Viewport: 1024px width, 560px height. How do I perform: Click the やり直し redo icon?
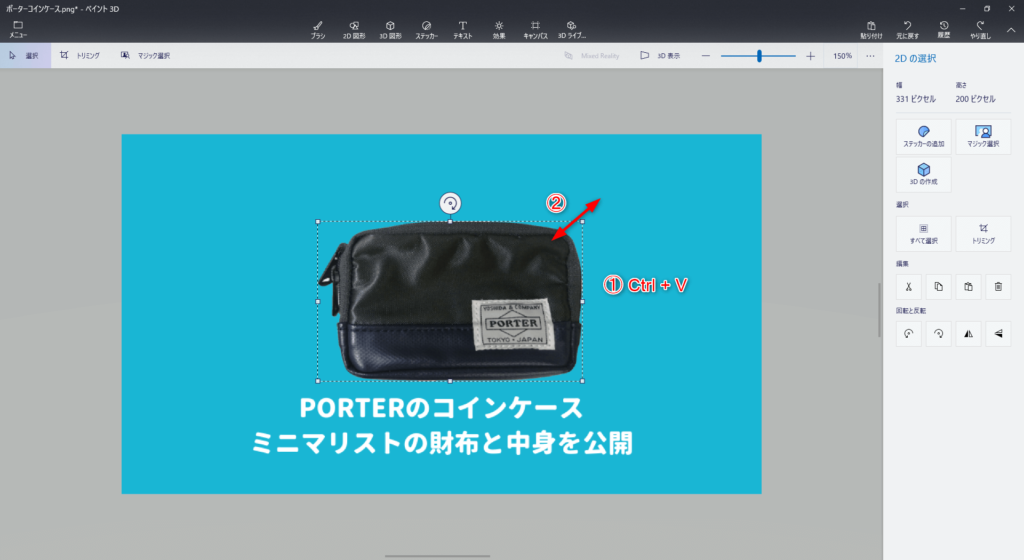point(980,29)
